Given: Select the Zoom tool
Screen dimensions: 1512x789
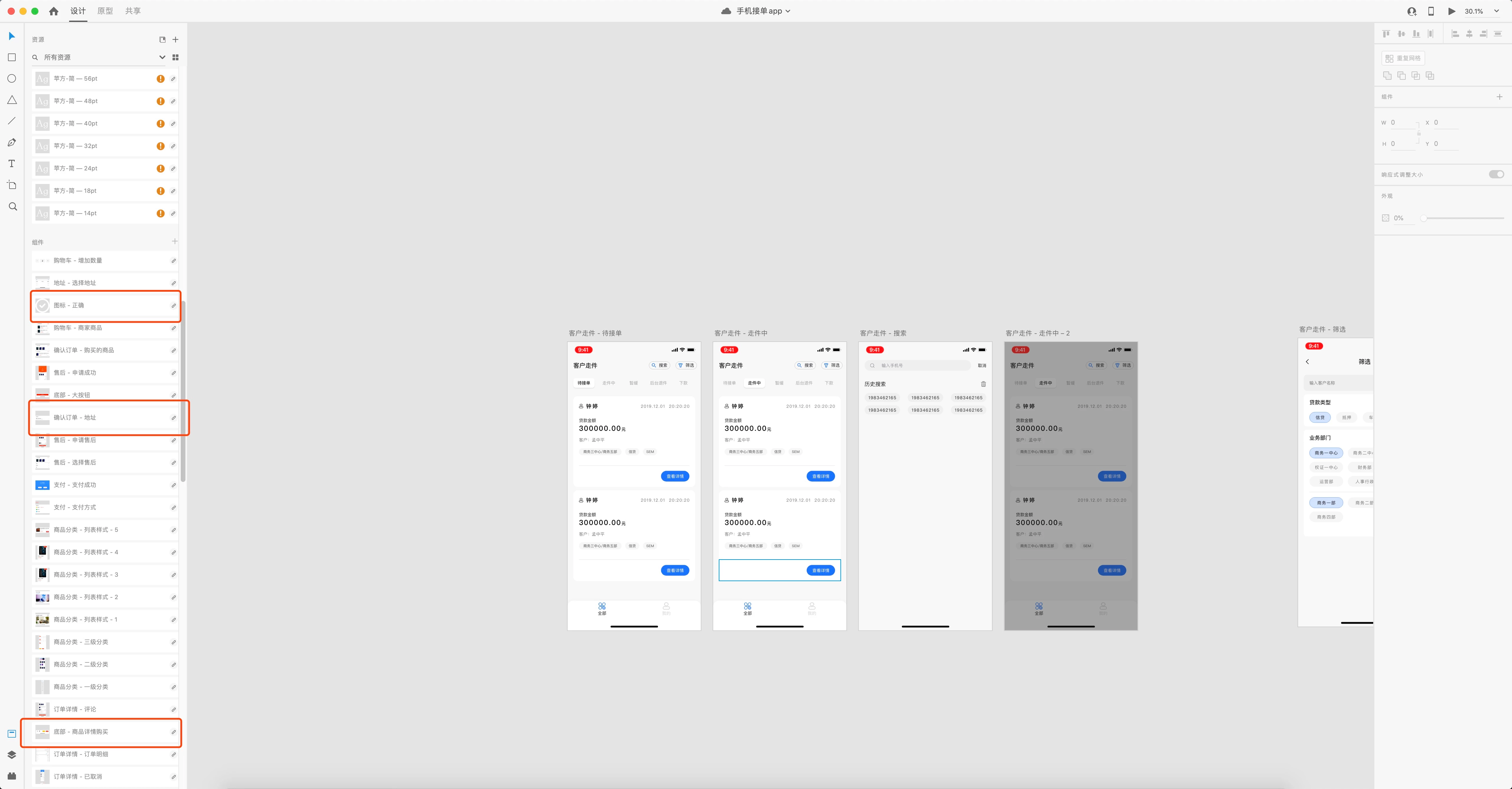Looking at the screenshot, I should [x=12, y=207].
